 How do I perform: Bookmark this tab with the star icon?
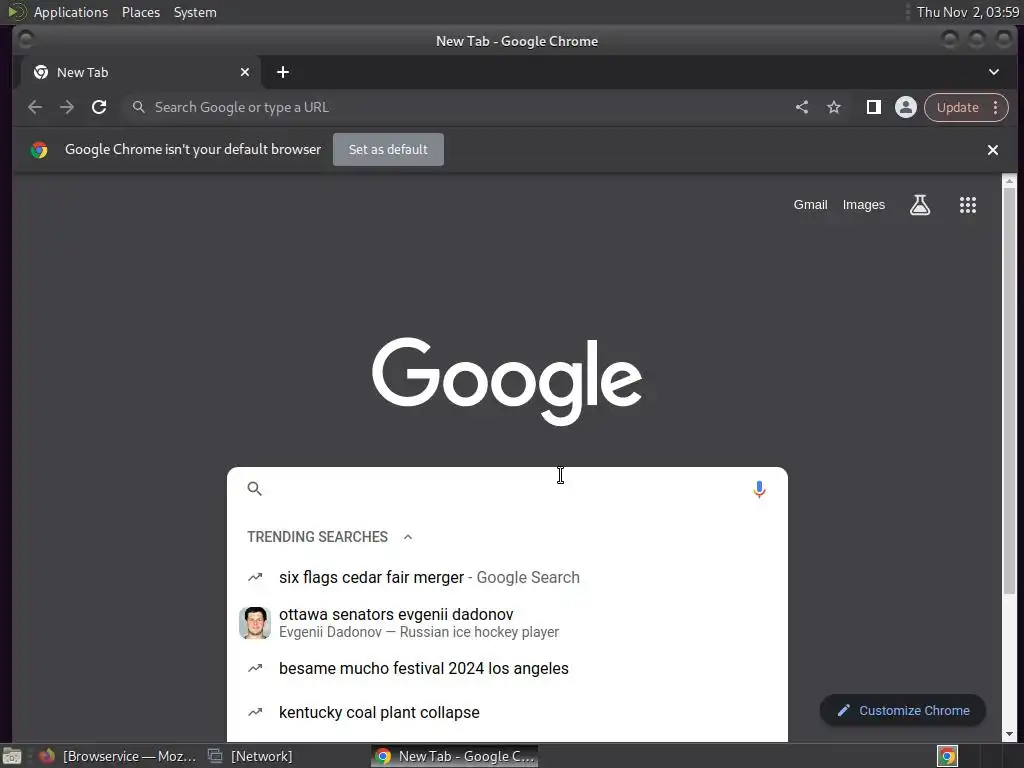pos(834,107)
